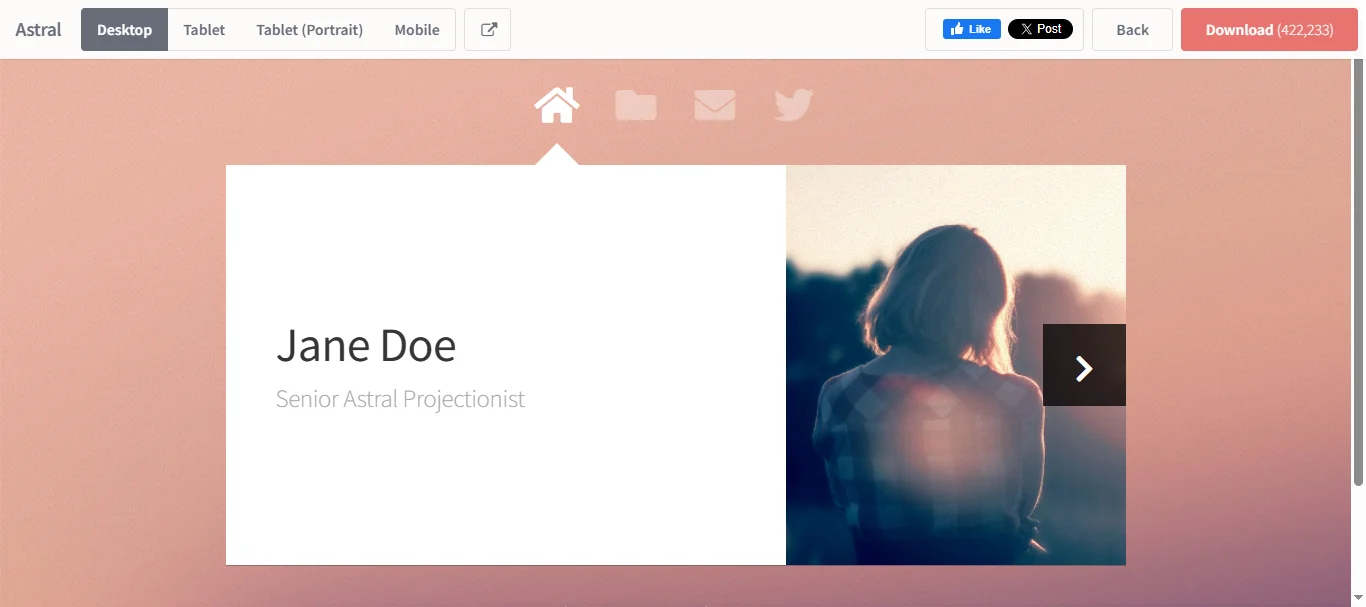This screenshot has height=607, width=1366.
Task: Click the Astral template title
Action: click(39, 30)
